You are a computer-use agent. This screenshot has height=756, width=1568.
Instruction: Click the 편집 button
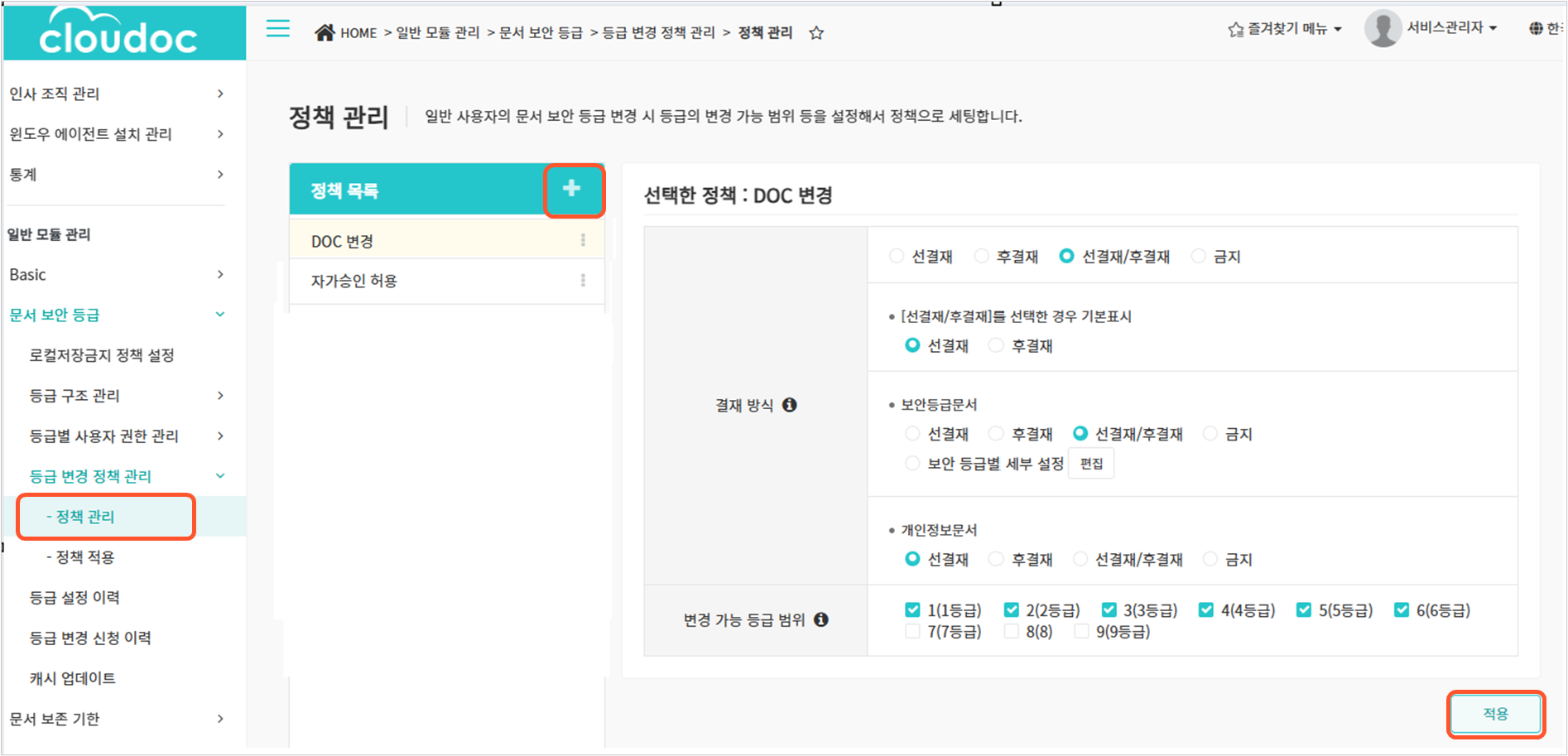coord(1091,464)
